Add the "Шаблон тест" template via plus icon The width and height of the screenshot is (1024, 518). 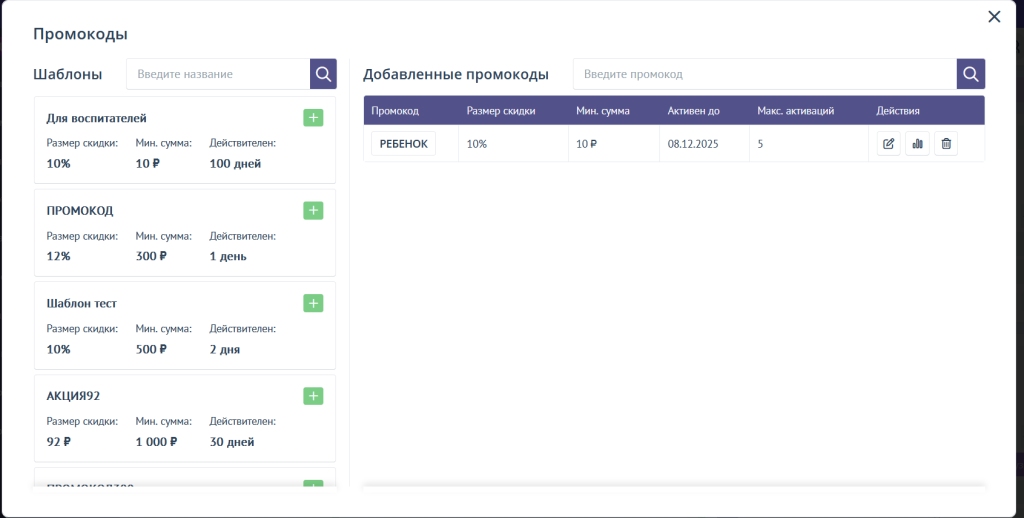point(313,303)
